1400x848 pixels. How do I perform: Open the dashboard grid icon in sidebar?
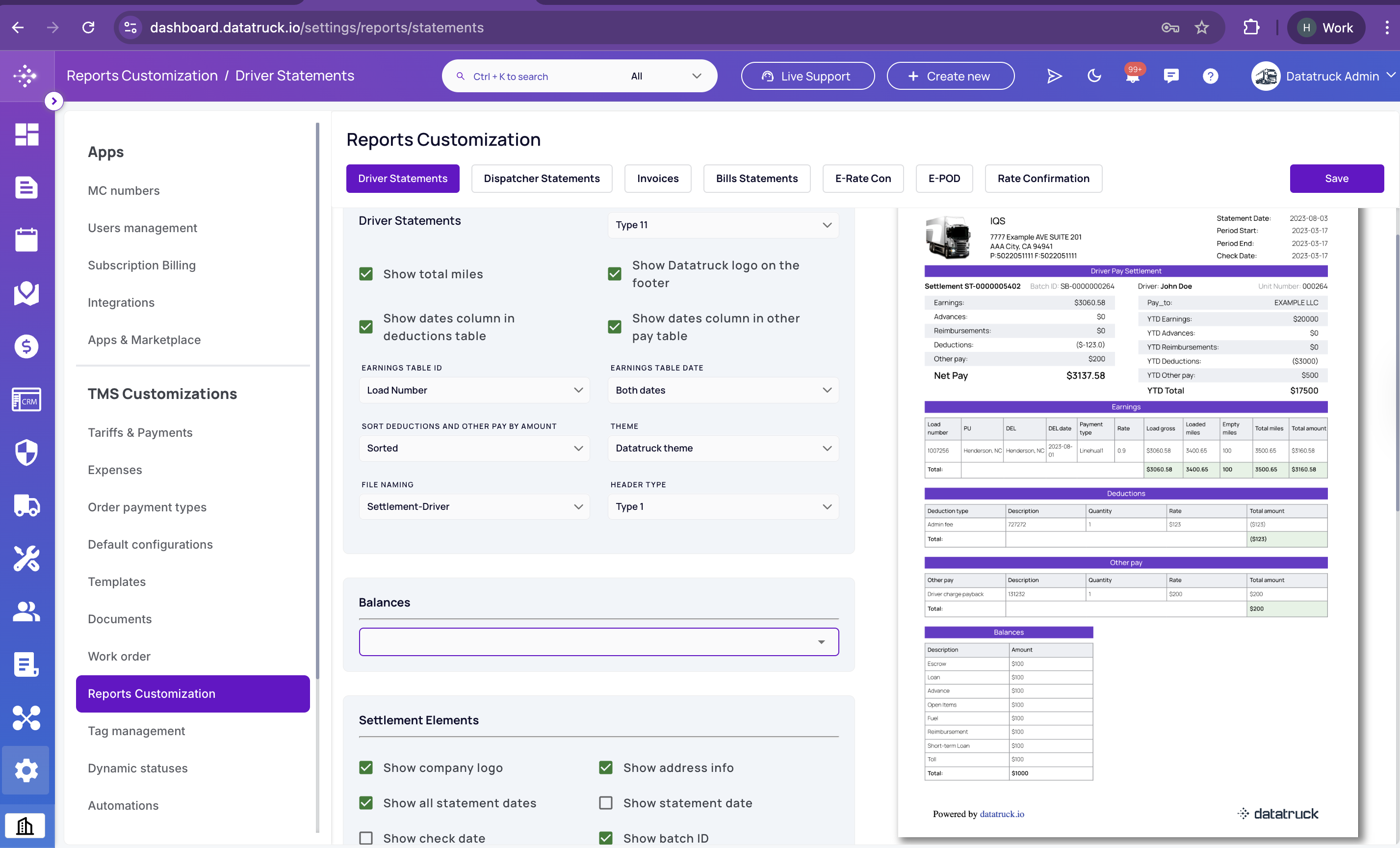(26, 134)
